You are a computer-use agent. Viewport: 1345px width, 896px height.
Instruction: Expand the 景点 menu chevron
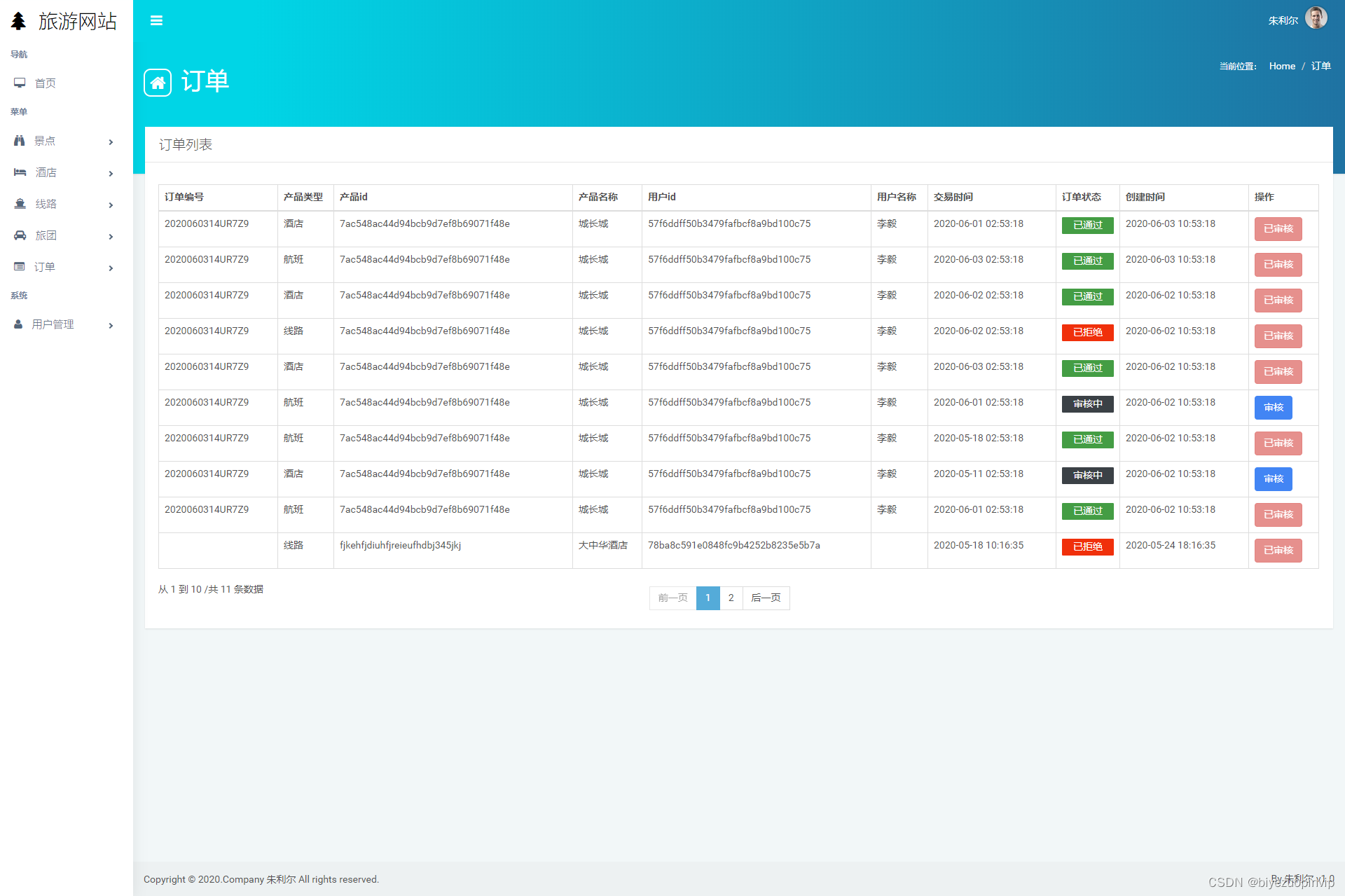coord(111,142)
